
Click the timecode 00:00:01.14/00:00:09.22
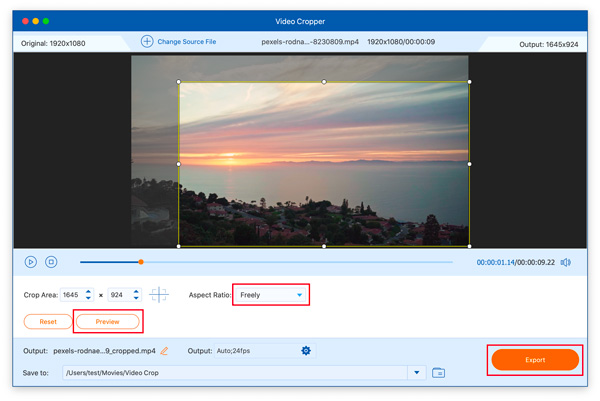tap(515, 262)
